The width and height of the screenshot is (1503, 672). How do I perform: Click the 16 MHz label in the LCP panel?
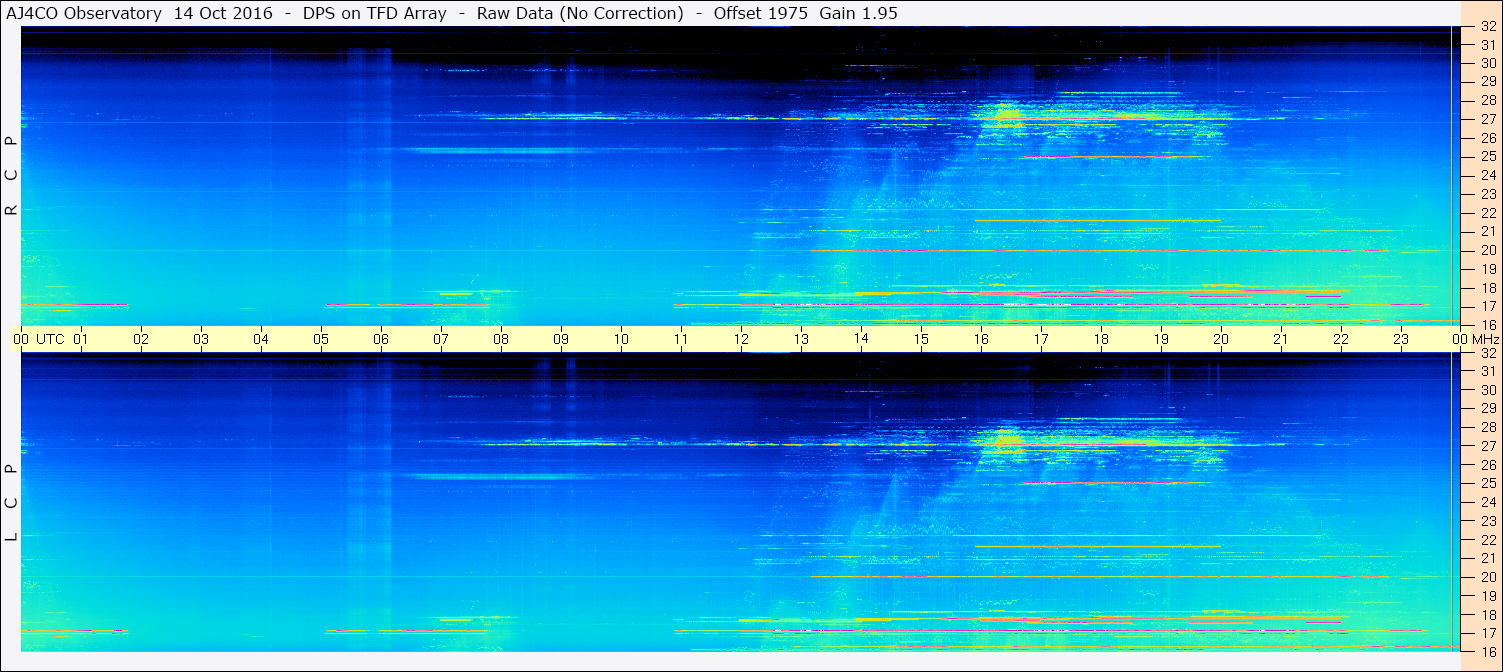[1488, 651]
